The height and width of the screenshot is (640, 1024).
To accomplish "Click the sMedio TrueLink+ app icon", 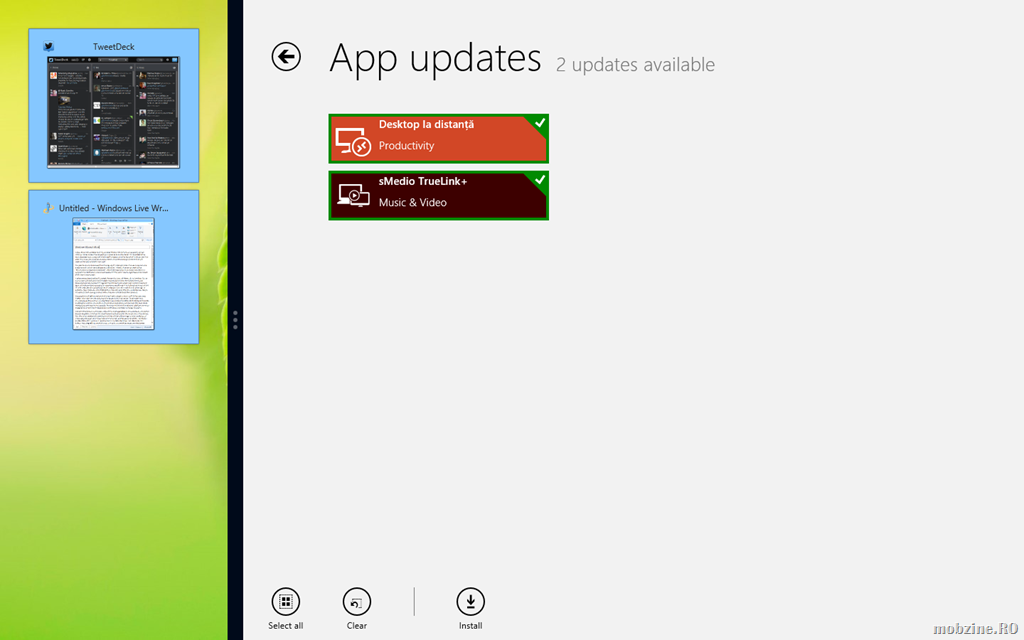I will tap(353, 195).
